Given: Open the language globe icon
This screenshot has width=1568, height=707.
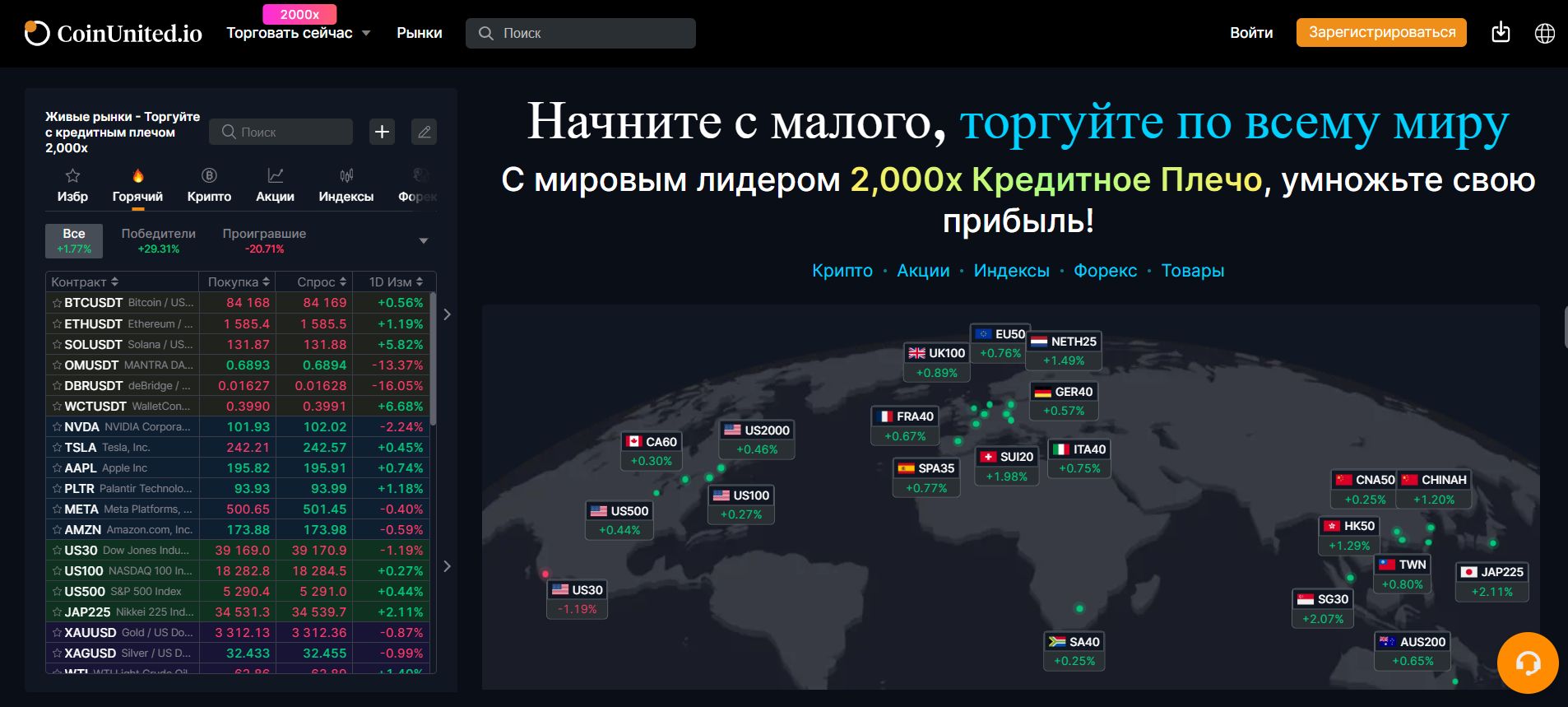Looking at the screenshot, I should (x=1545, y=33).
